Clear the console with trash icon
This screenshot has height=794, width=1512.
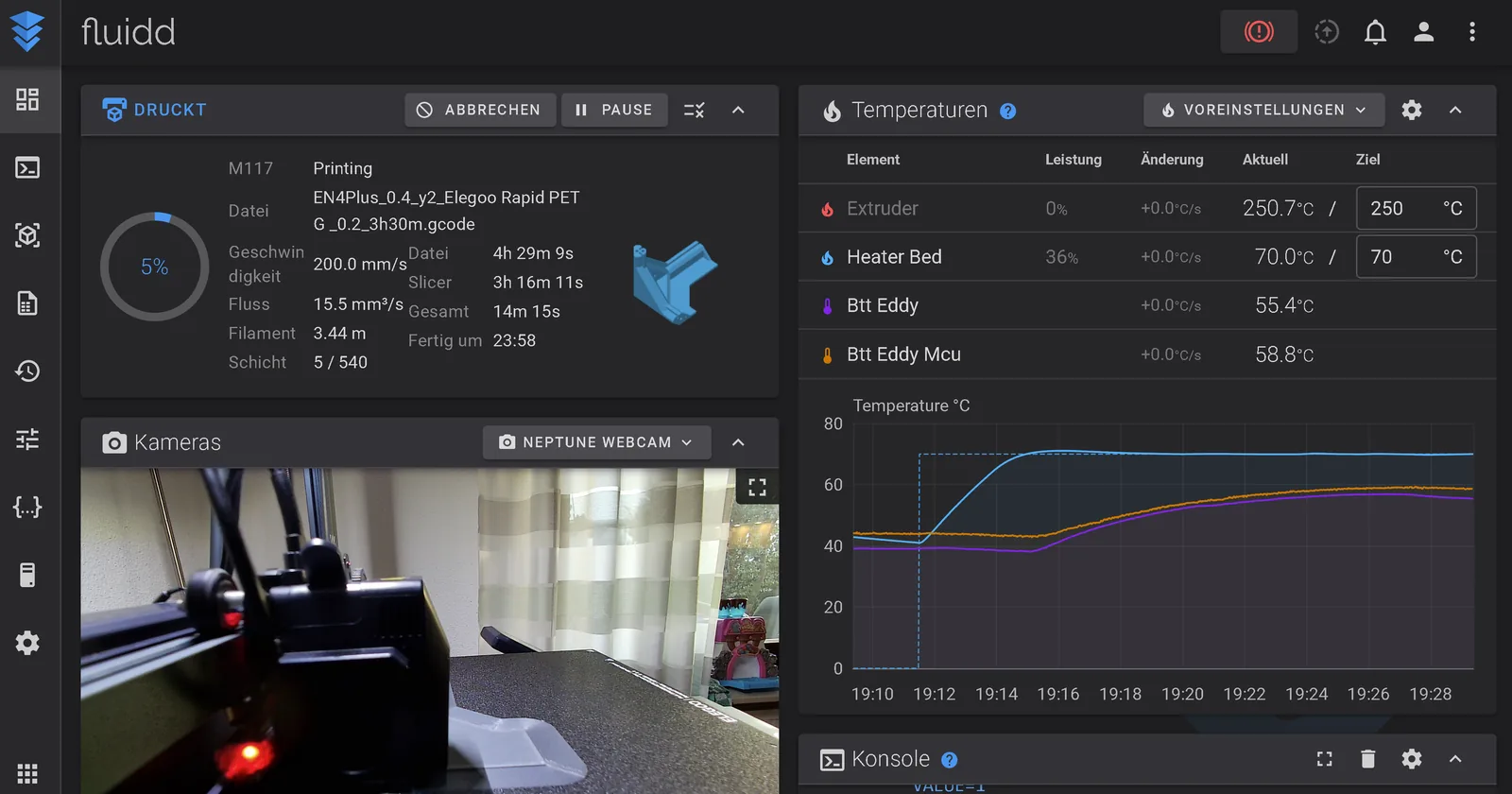click(1367, 759)
